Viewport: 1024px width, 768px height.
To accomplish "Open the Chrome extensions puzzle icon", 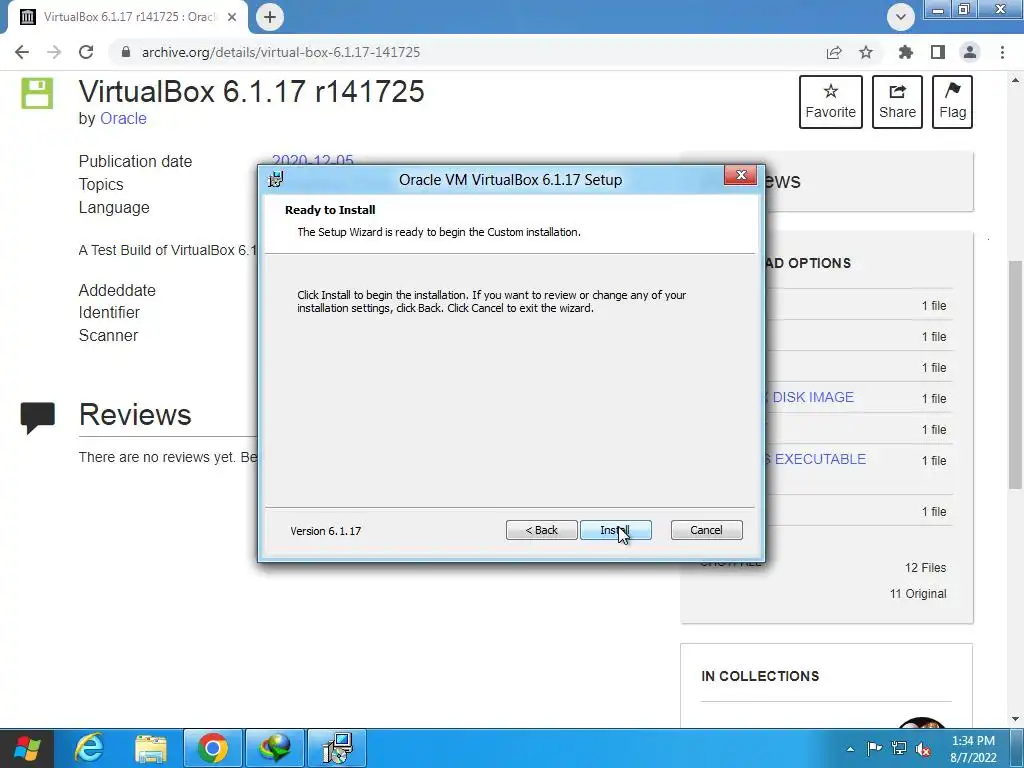I will coord(906,52).
